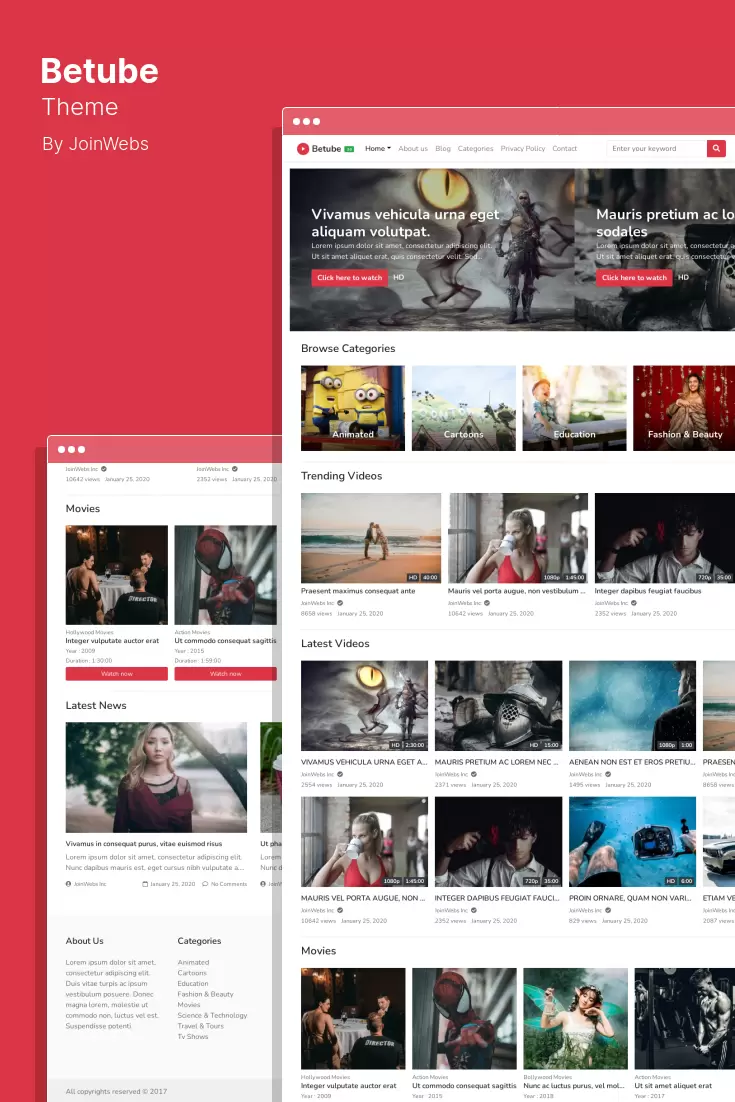Screen dimensions: 735x1102
Task: Click the author user icon under news article
Action: point(68,884)
